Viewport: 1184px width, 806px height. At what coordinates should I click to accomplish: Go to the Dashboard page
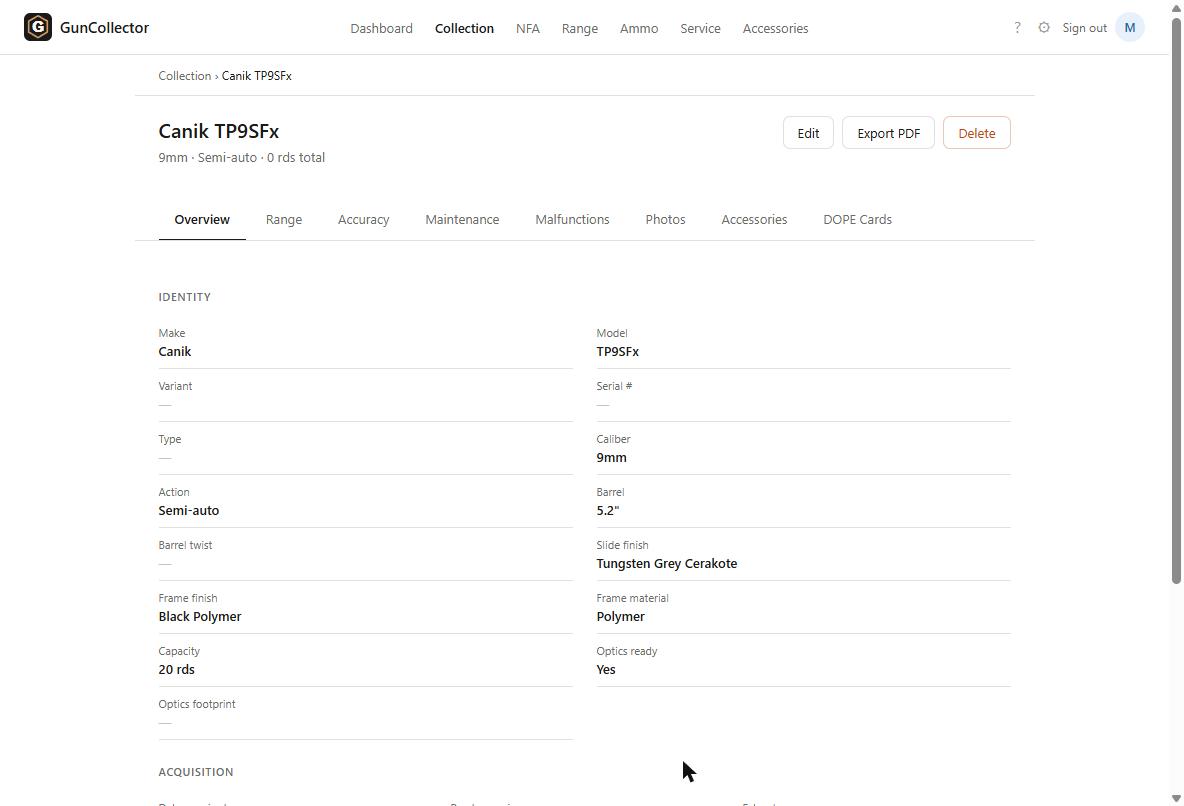[x=381, y=28]
